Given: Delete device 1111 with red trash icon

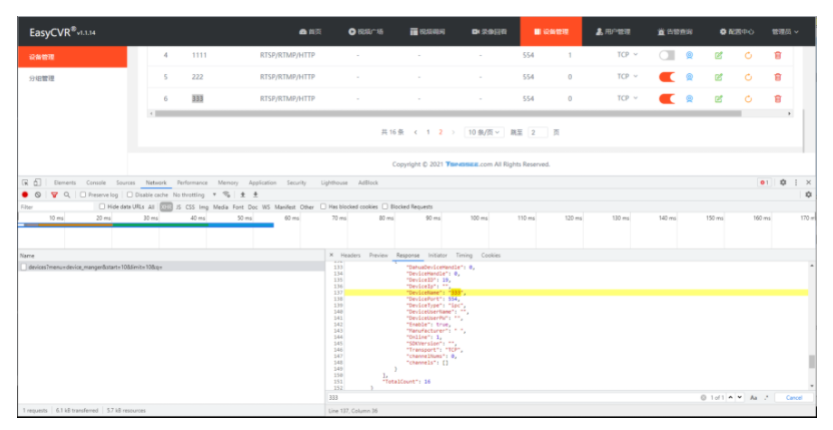Looking at the screenshot, I should (778, 55).
